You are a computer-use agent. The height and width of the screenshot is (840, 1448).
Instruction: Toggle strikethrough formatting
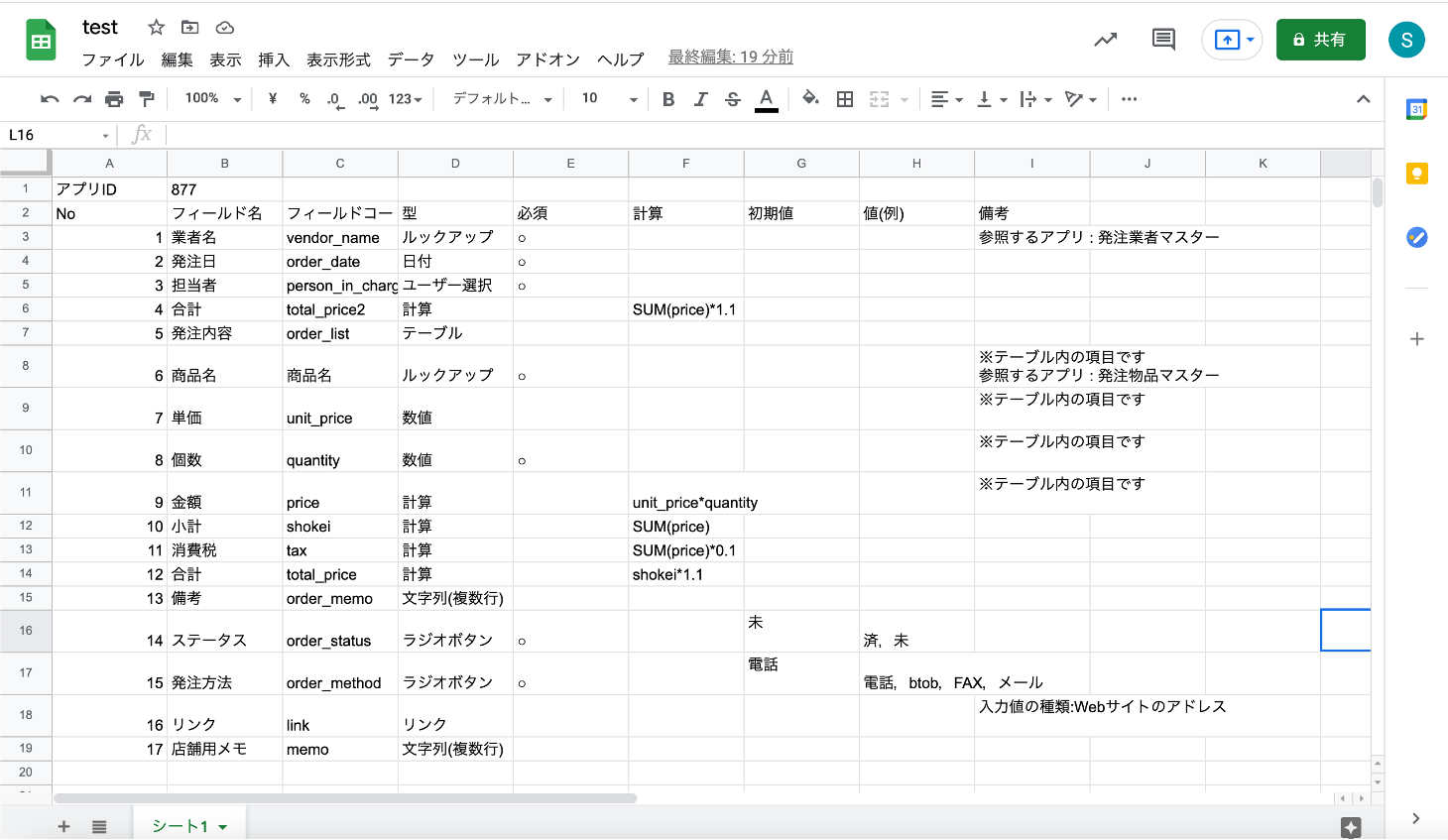(x=733, y=99)
